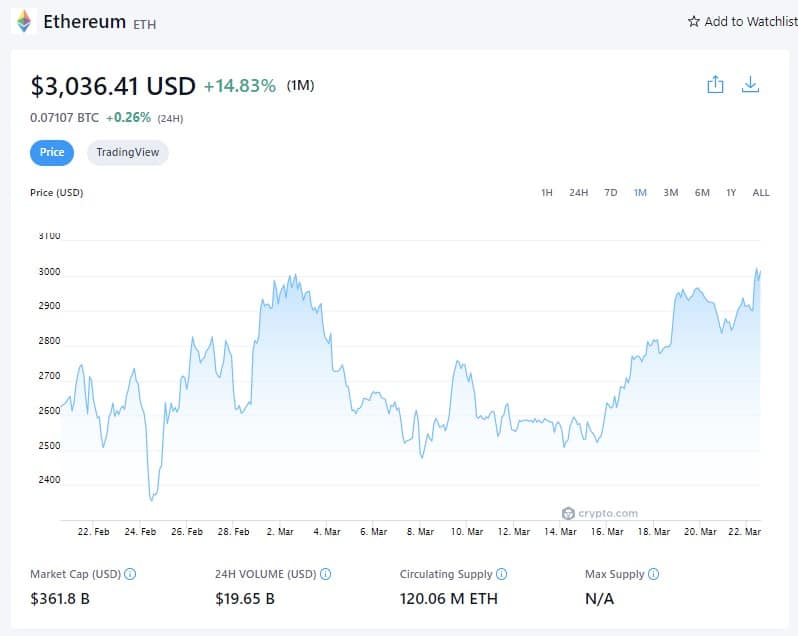Click the Ethereum title text
798x636 pixels.
click(84, 21)
